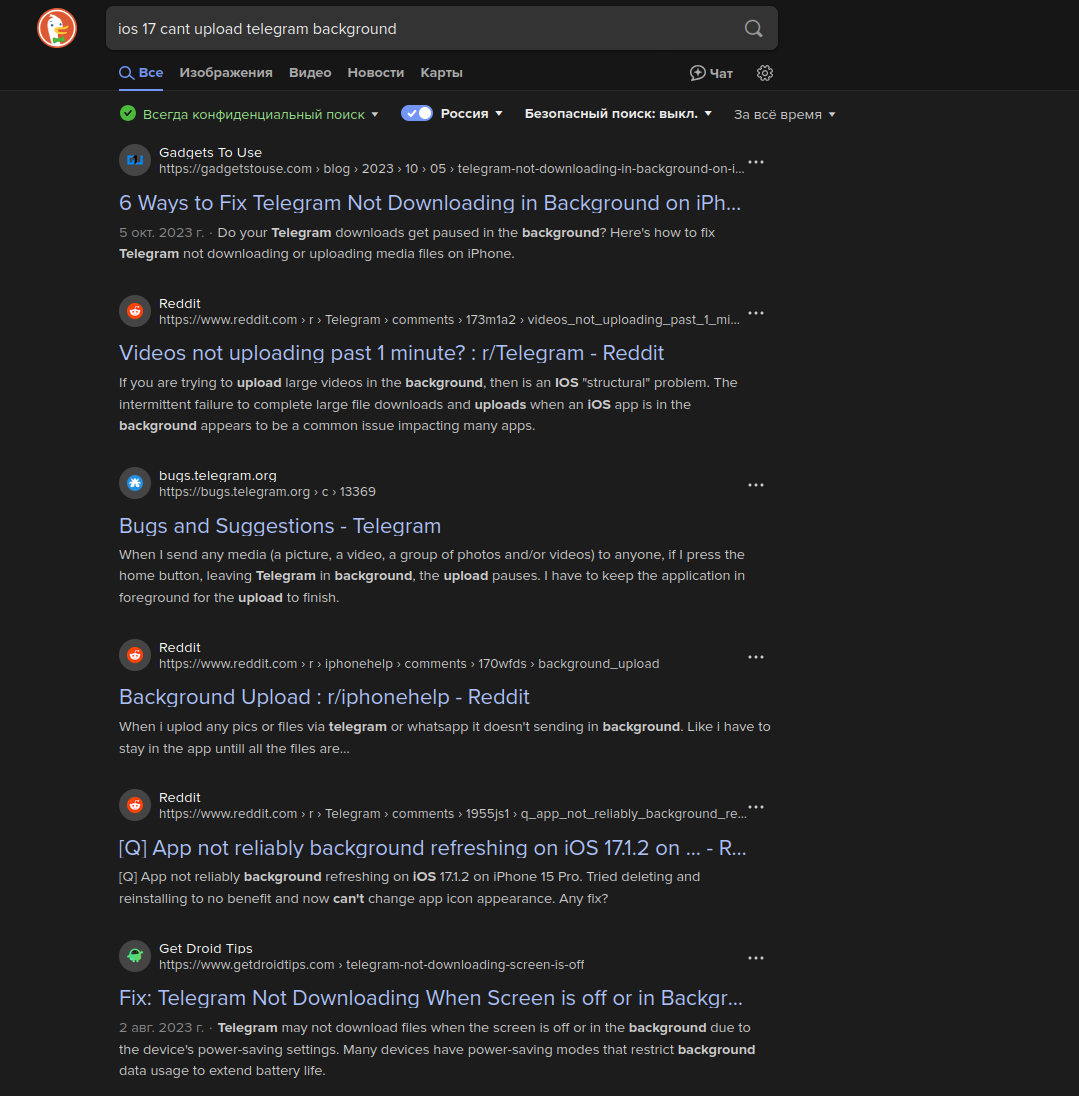
Task: Switch to the Новости tab
Action: [376, 73]
